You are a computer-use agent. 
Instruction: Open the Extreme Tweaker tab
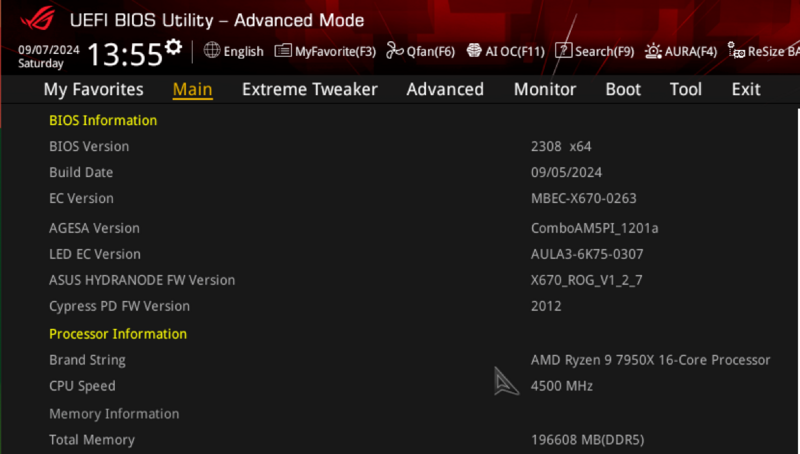point(310,89)
